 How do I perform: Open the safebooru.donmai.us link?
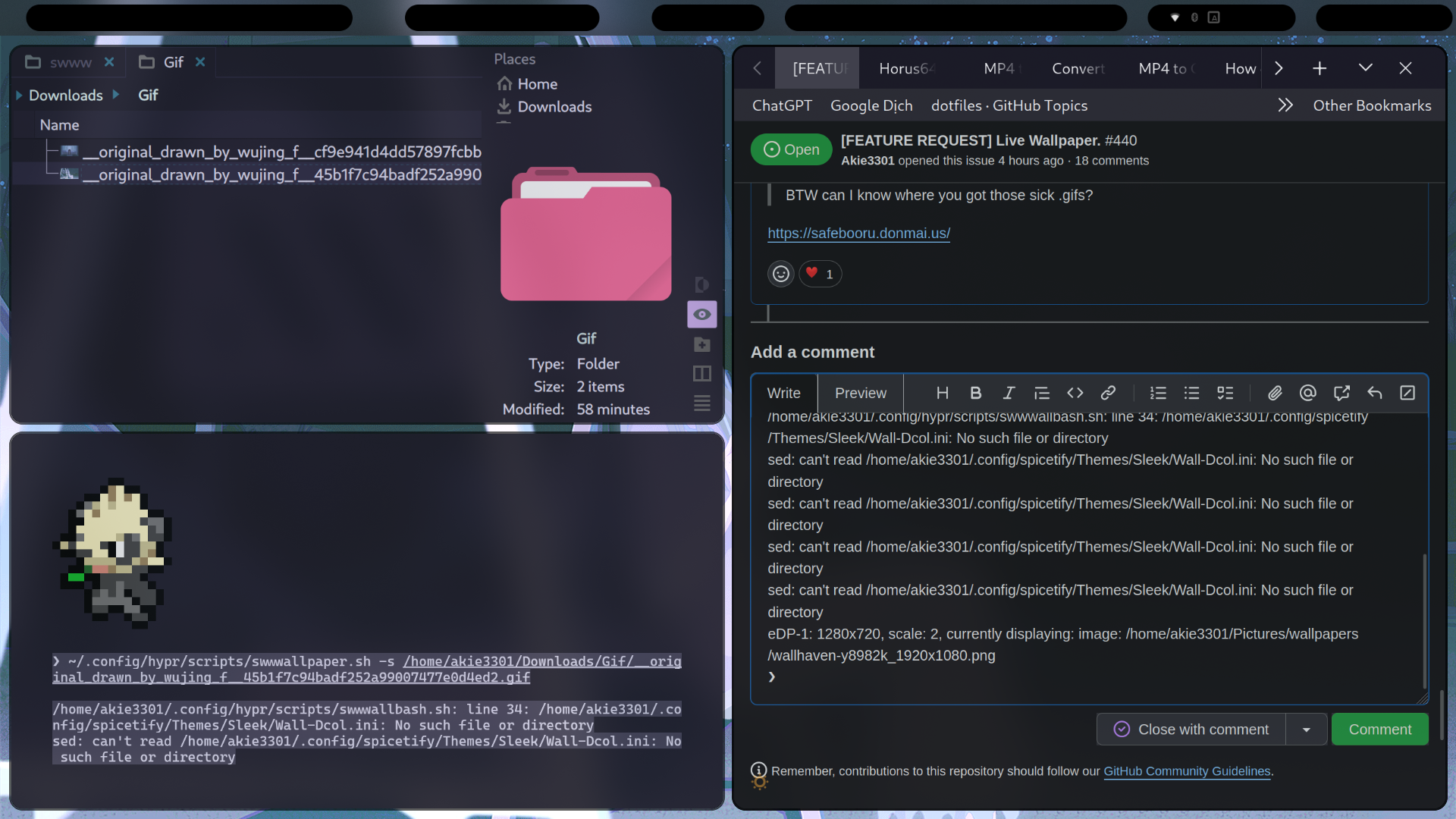[x=858, y=233]
